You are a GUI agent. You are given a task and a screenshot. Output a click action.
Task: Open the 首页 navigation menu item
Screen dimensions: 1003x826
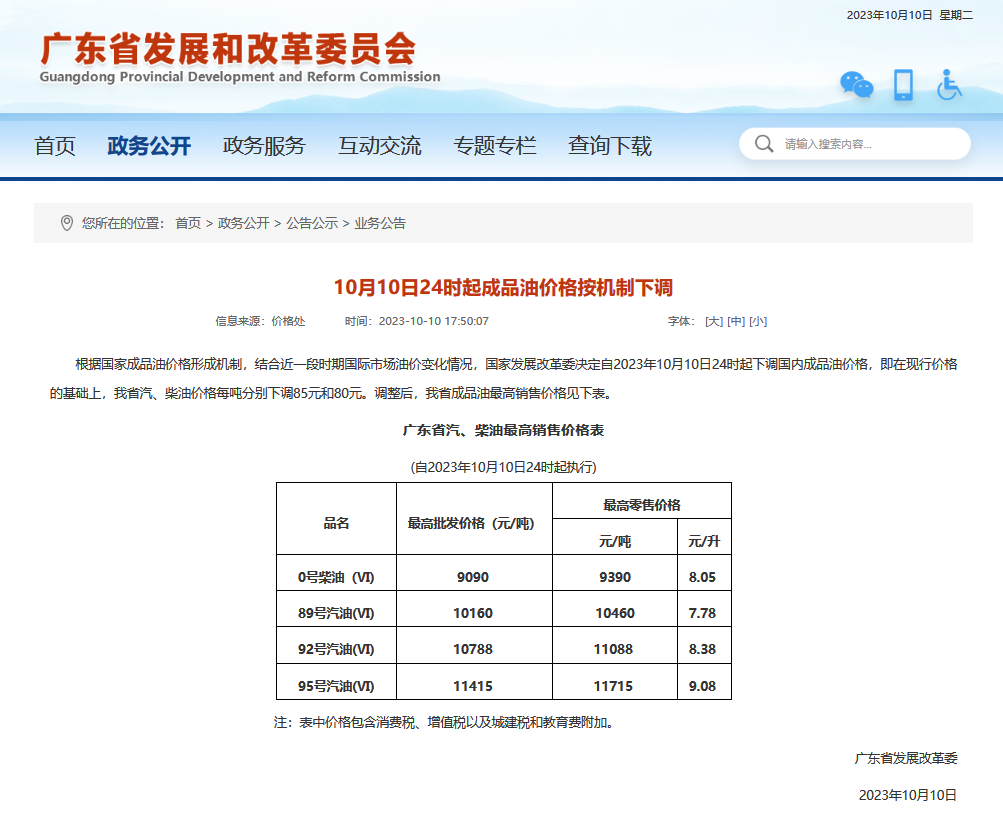[55, 146]
